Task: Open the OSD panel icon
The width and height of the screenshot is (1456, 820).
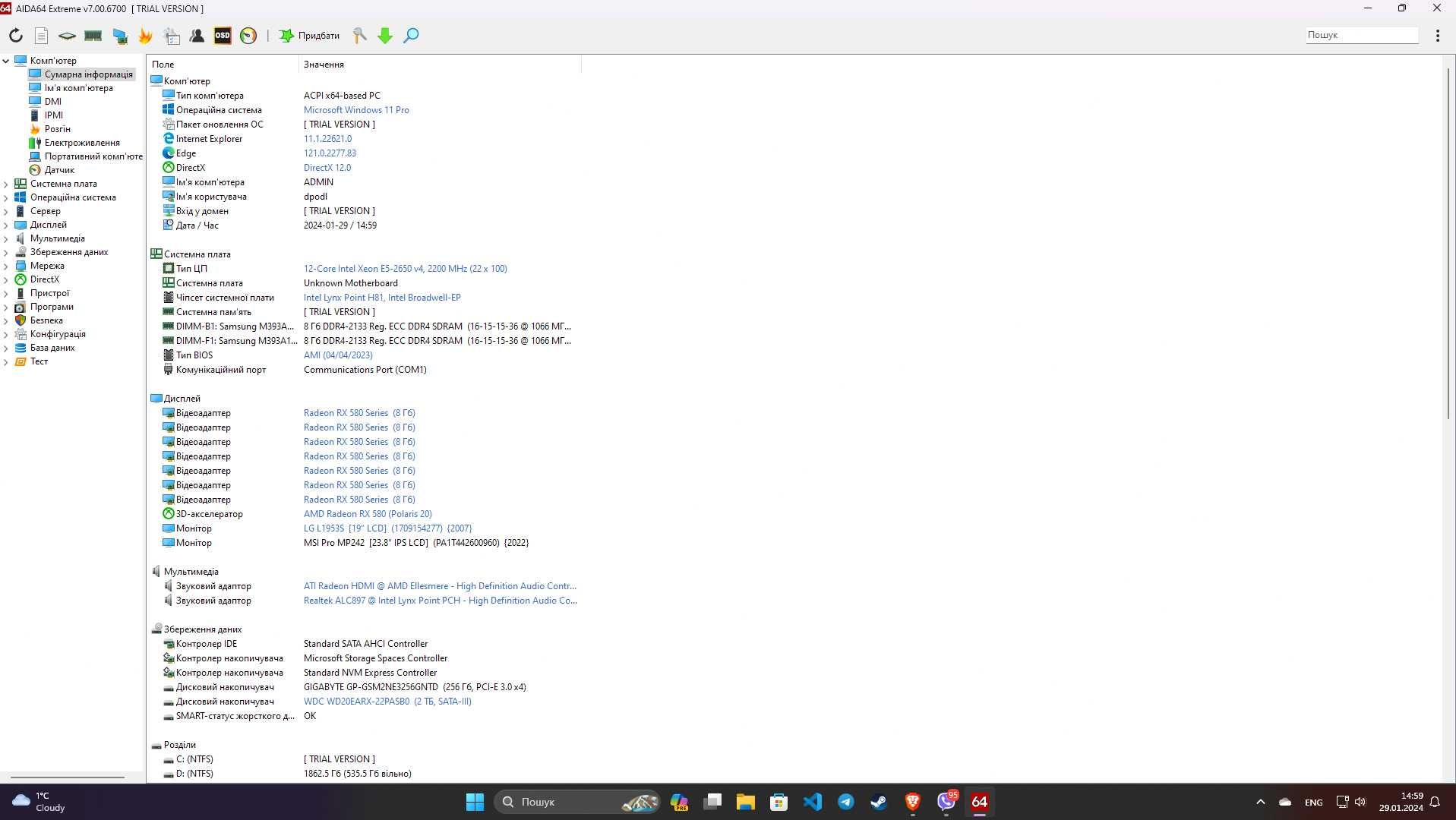Action: point(223,36)
